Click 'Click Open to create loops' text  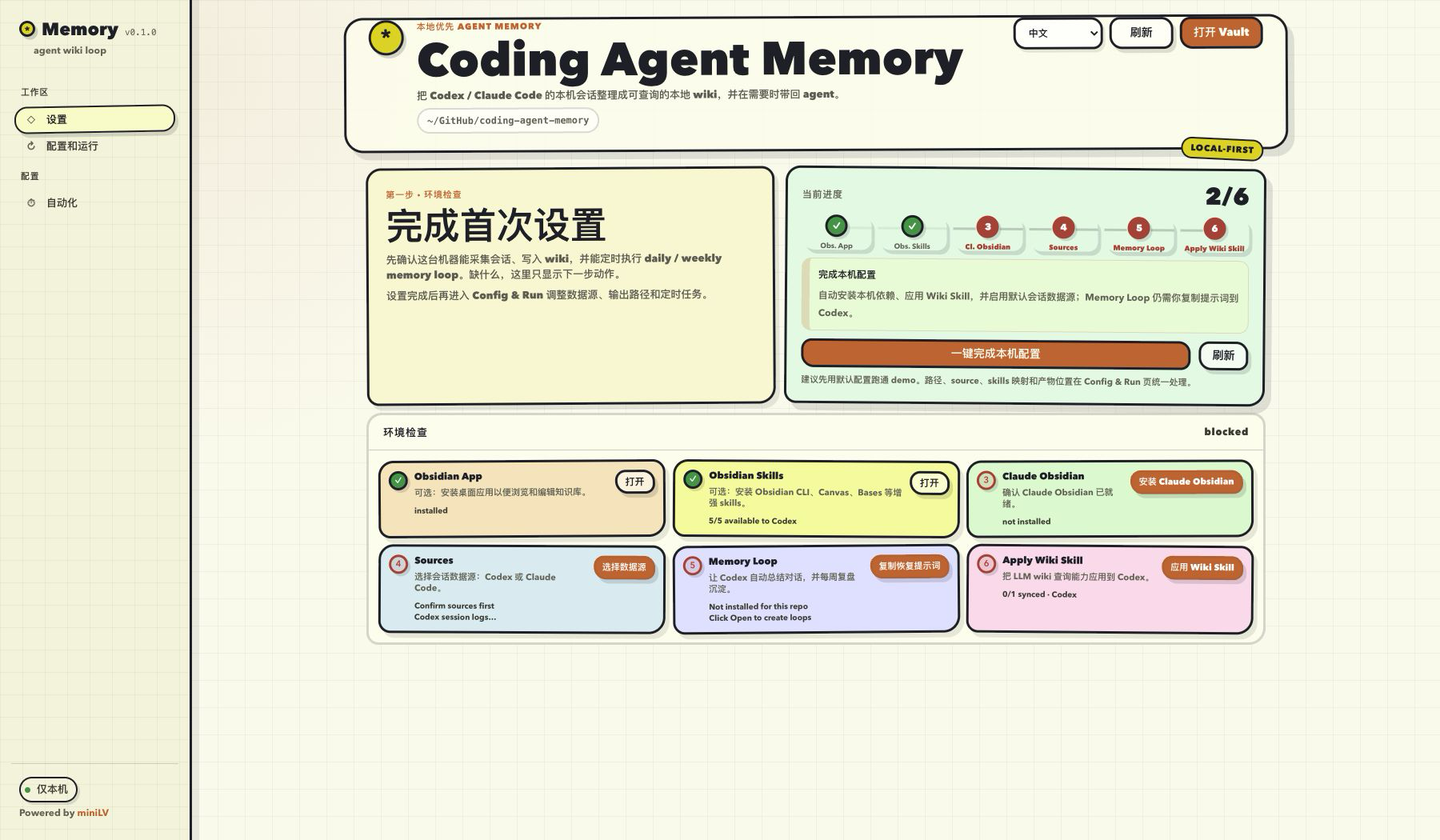click(x=759, y=618)
